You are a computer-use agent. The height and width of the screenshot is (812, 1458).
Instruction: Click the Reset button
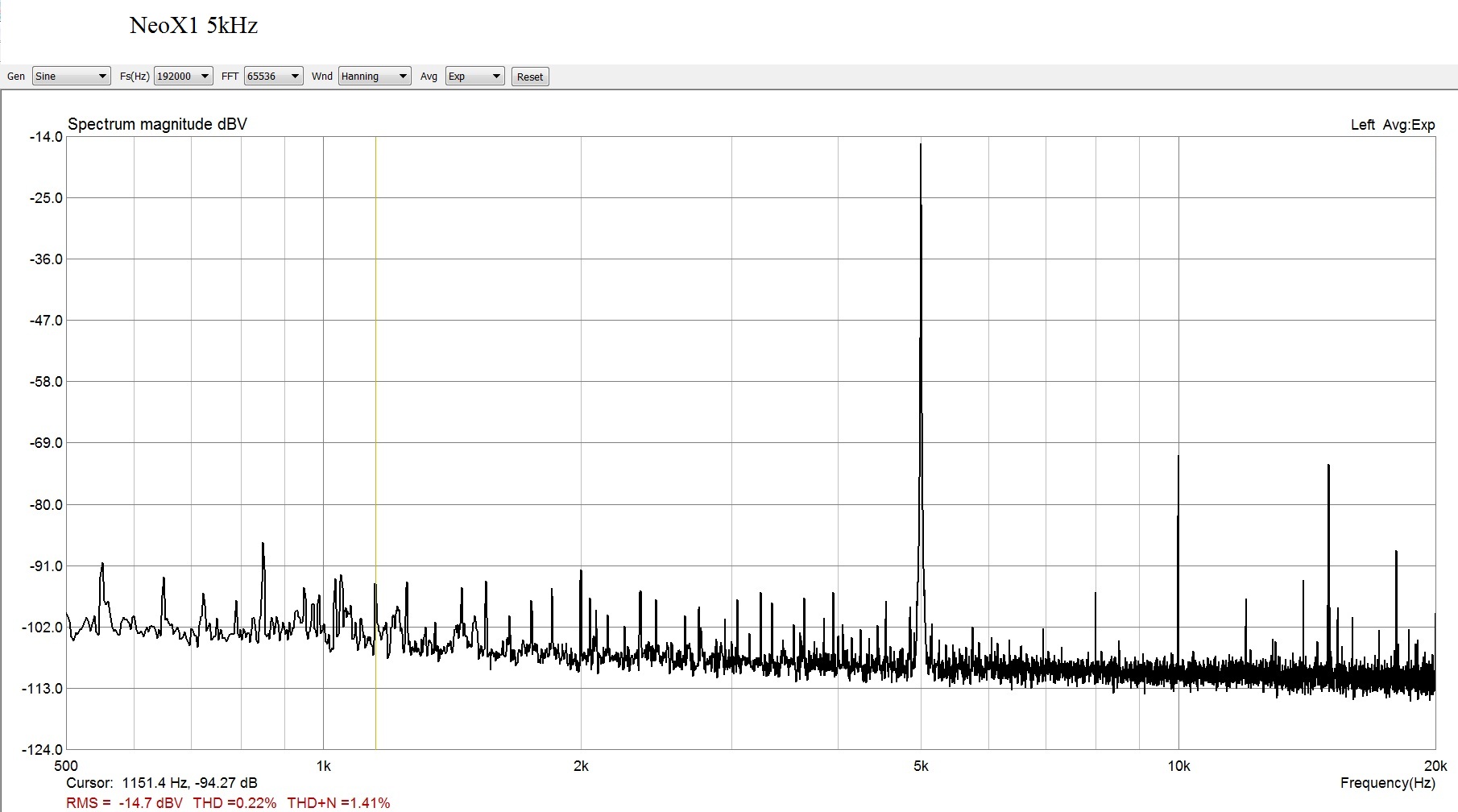530,77
